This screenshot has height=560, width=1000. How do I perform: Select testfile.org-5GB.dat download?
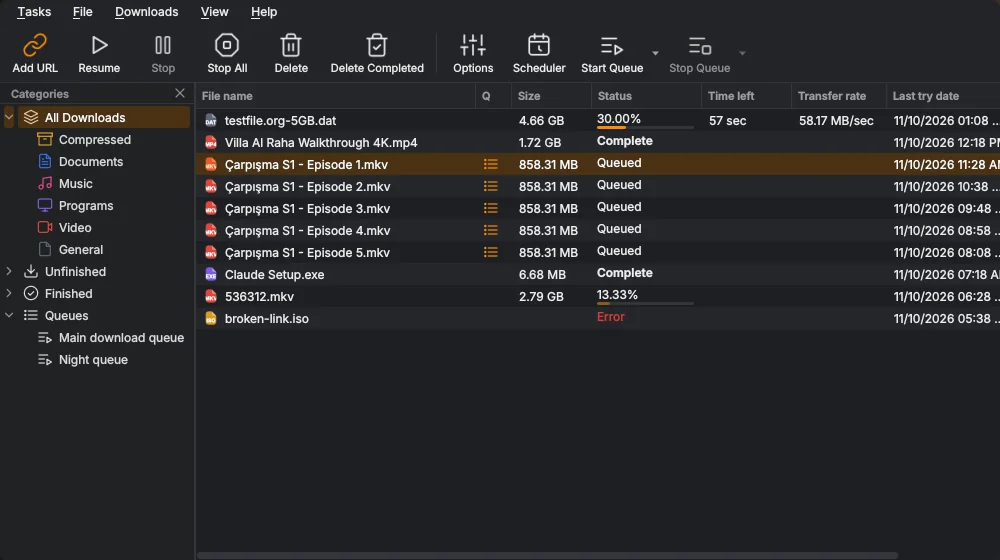click(x=598, y=121)
